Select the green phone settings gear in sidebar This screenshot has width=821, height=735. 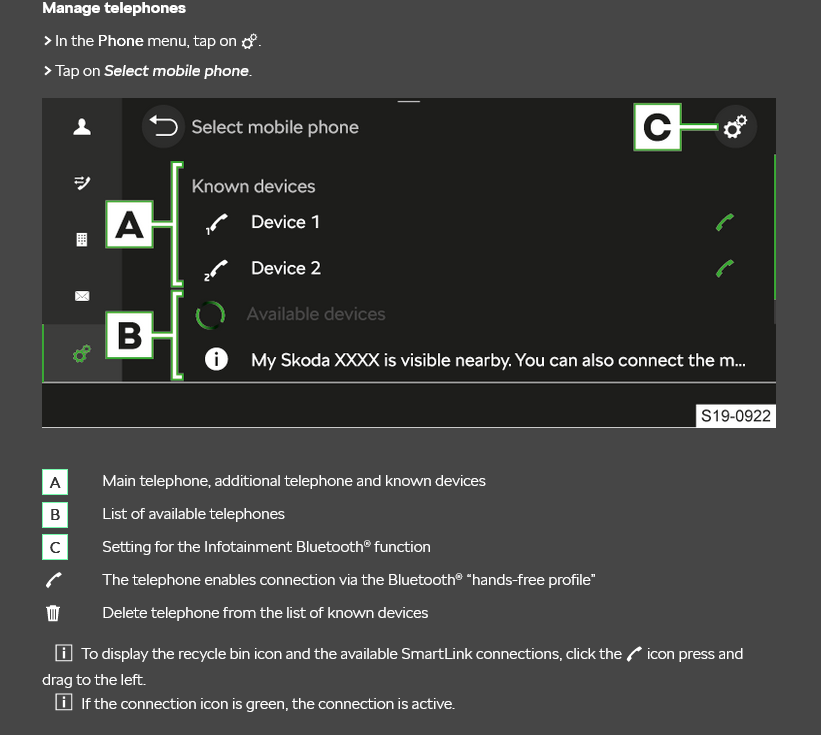(x=82, y=353)
